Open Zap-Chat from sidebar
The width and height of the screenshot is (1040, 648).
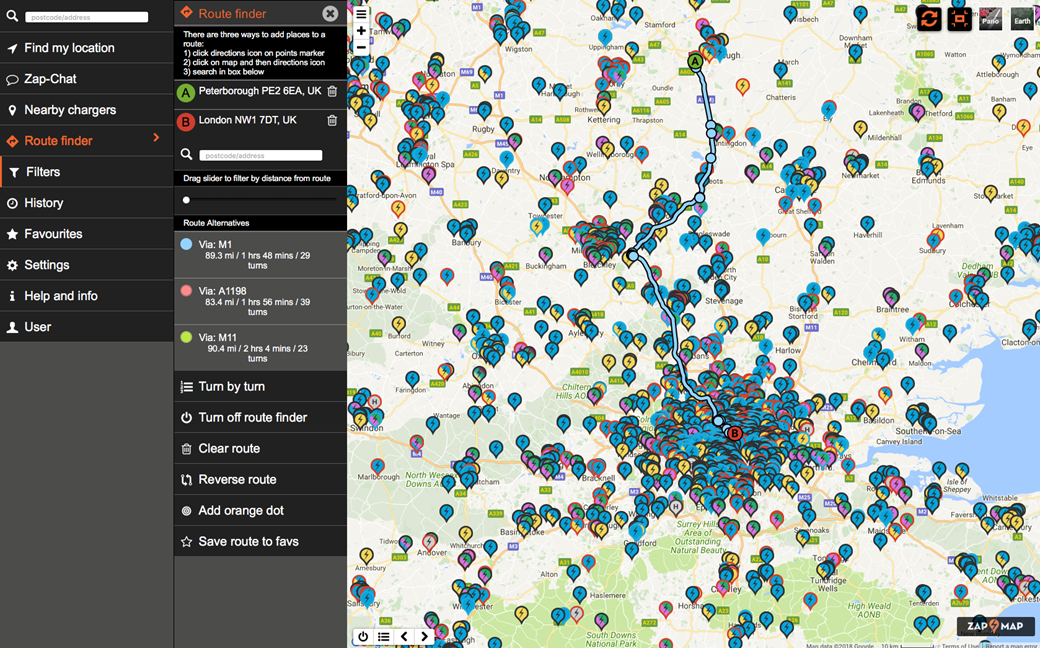click(86, 79)
